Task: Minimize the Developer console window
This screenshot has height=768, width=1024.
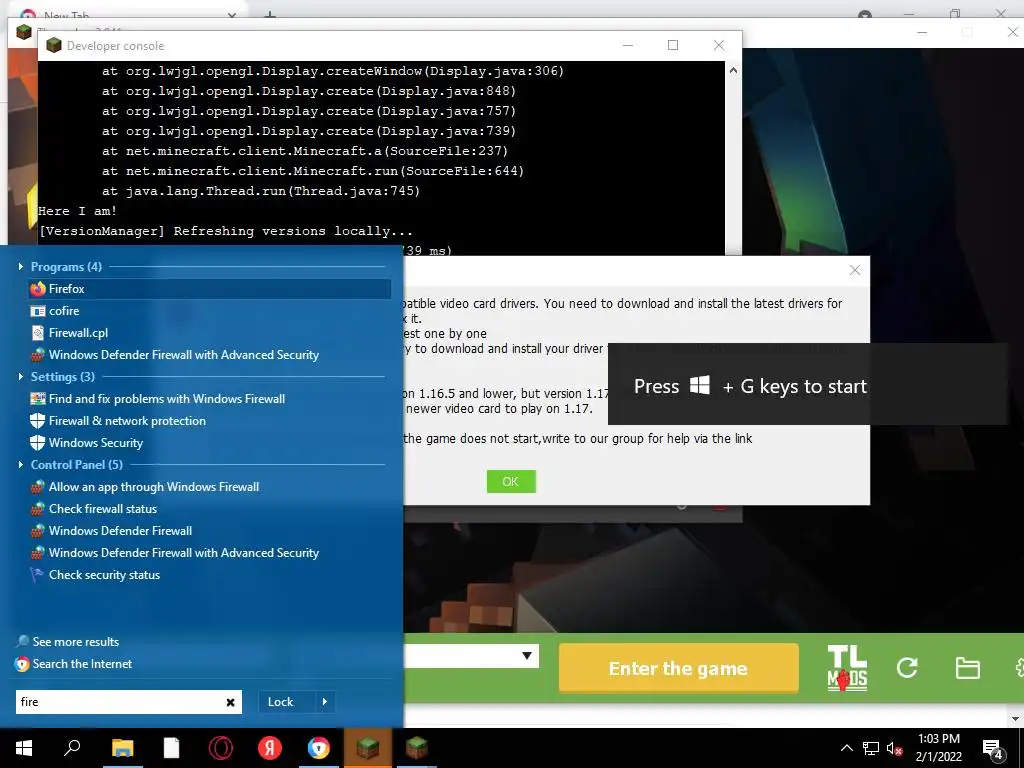Action: pos(628,45)
